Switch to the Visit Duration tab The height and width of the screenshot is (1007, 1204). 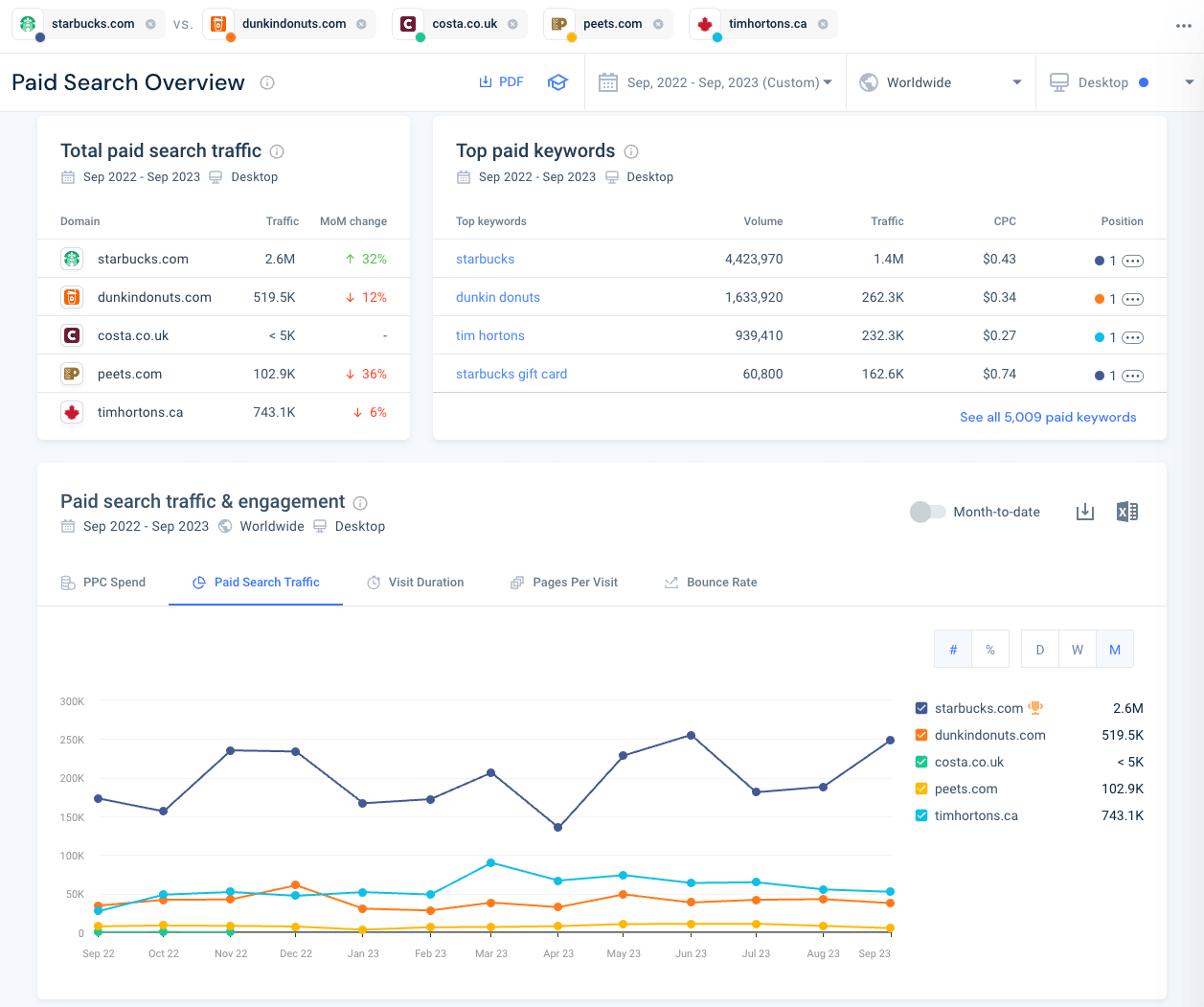tap(416, 583)
